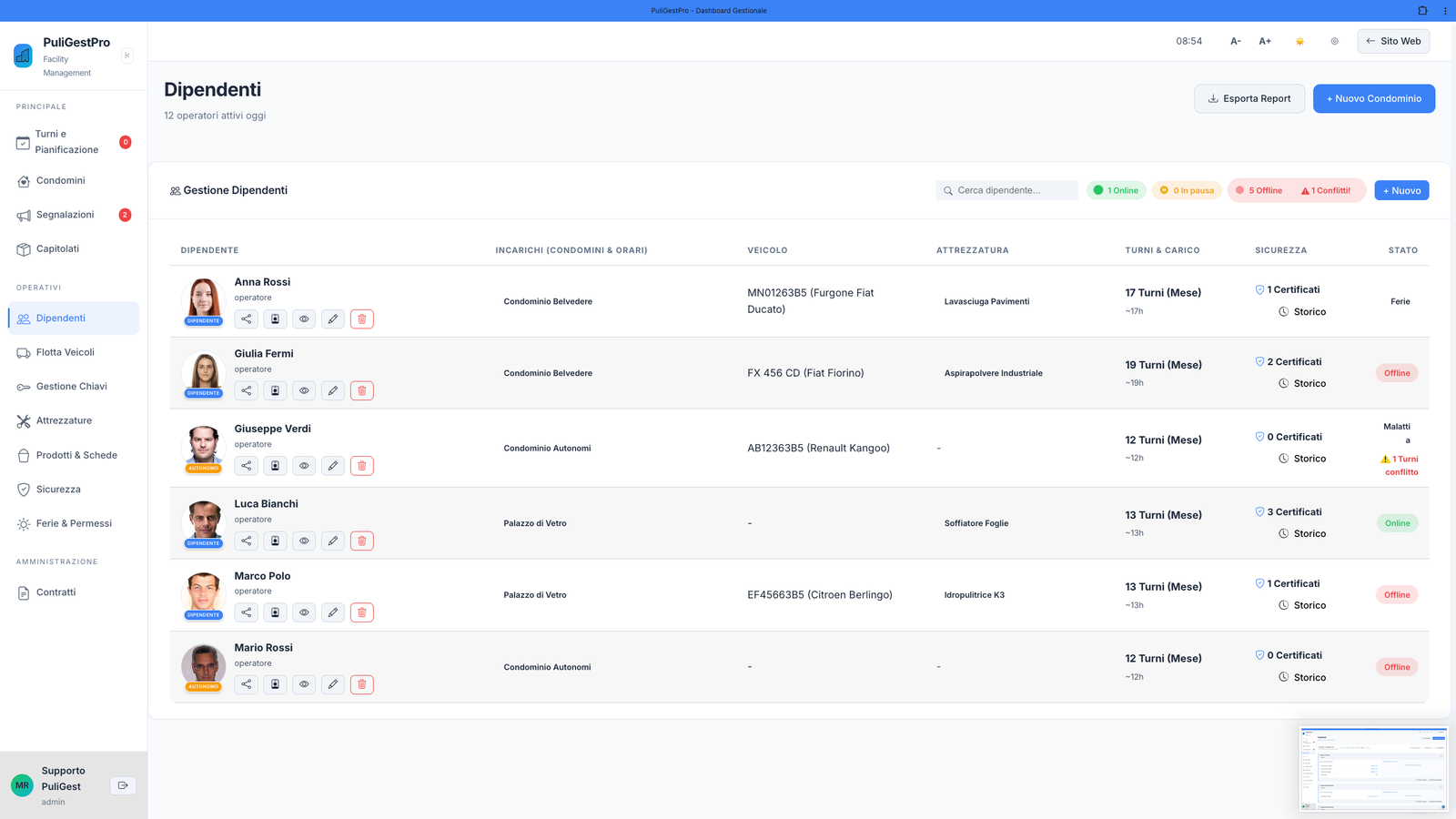Filter employees by the 1 Online chip
Viewport: 1456px width, 819px height.
1117,190
